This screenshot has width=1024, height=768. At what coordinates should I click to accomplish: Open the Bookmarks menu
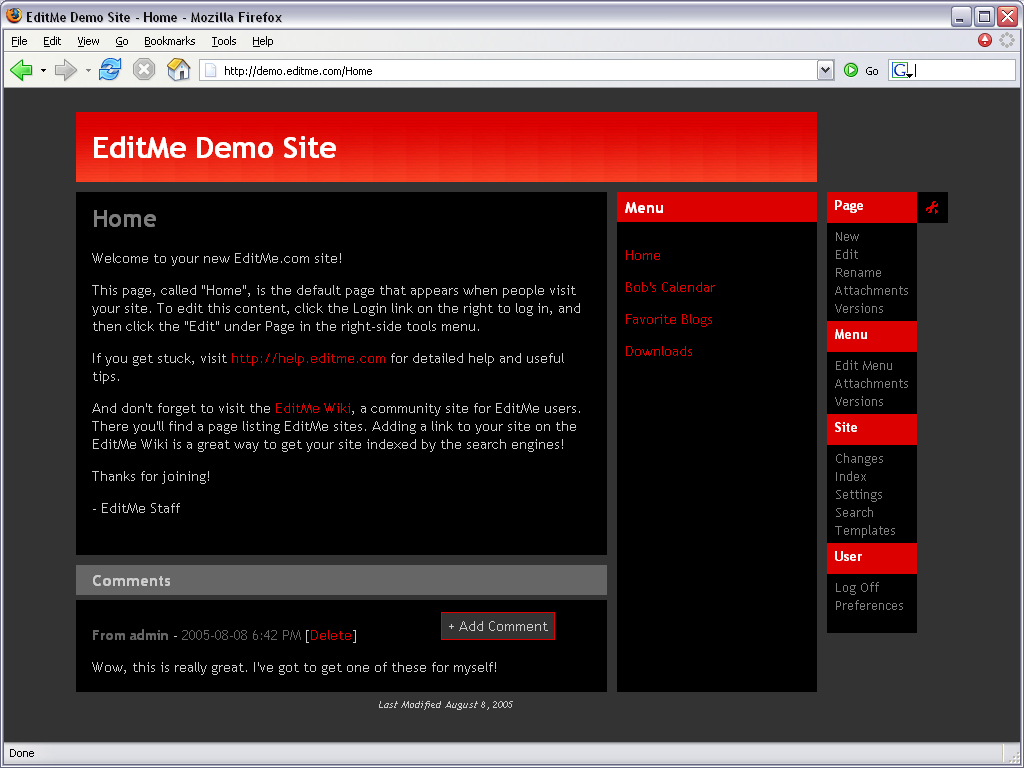(x=169, y=41)
